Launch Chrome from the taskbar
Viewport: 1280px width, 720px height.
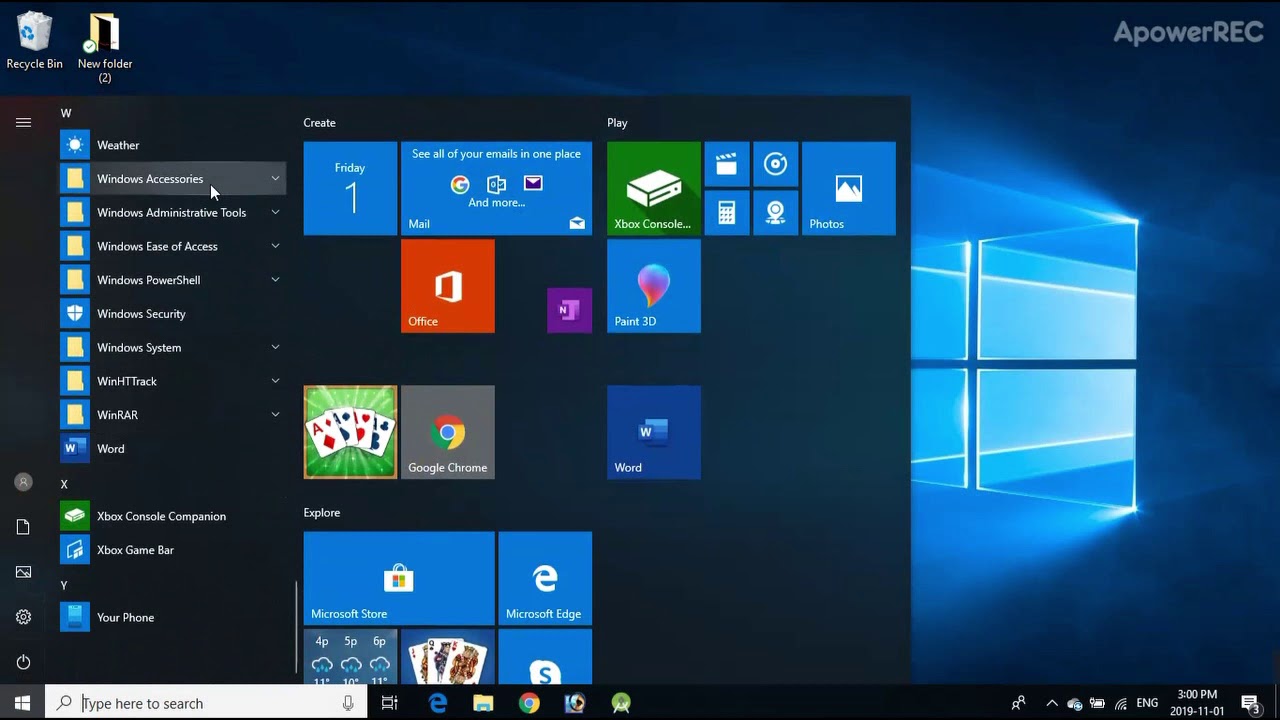tap(529, 703)
